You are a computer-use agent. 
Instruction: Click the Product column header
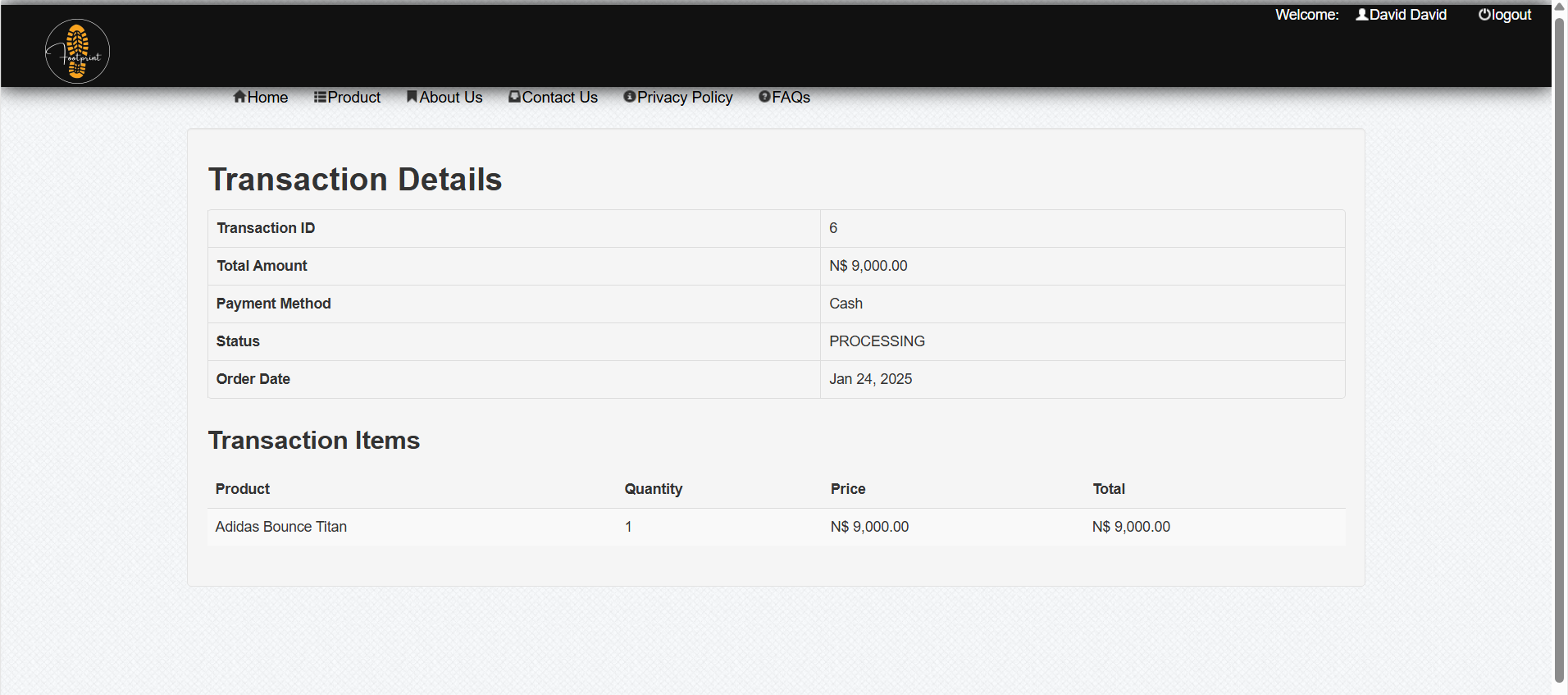[243, 489]
